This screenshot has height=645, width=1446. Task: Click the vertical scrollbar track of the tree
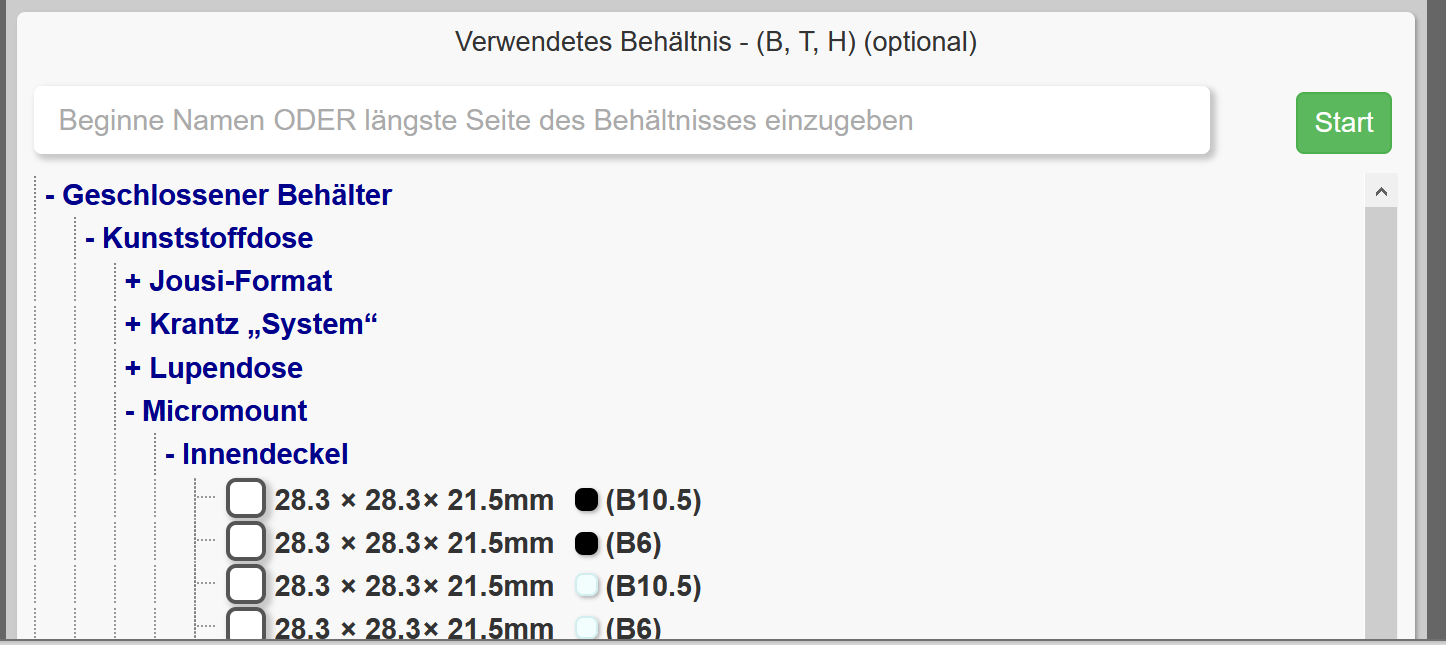1381,420
